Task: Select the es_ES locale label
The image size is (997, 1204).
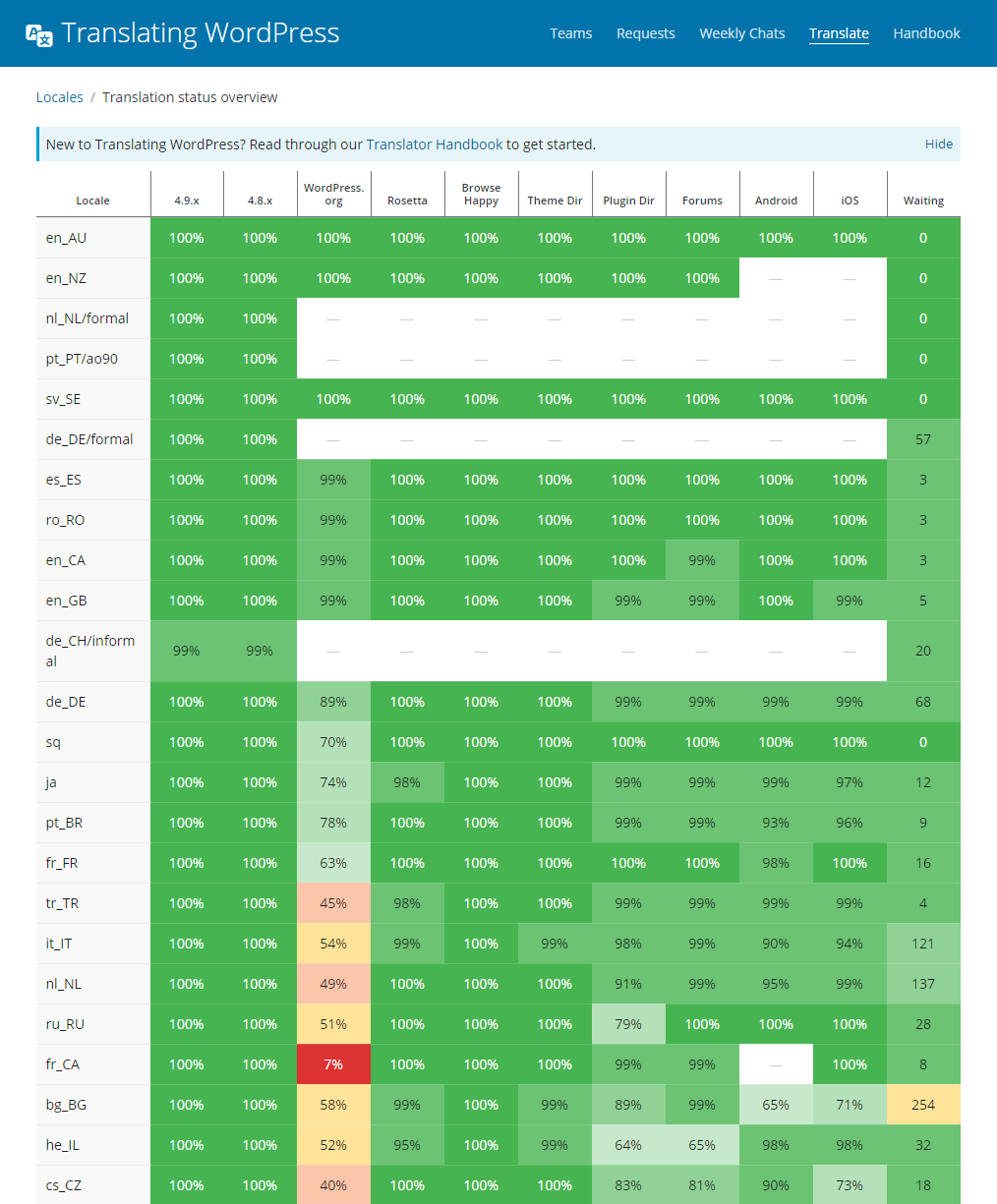Action: [64, 480]
